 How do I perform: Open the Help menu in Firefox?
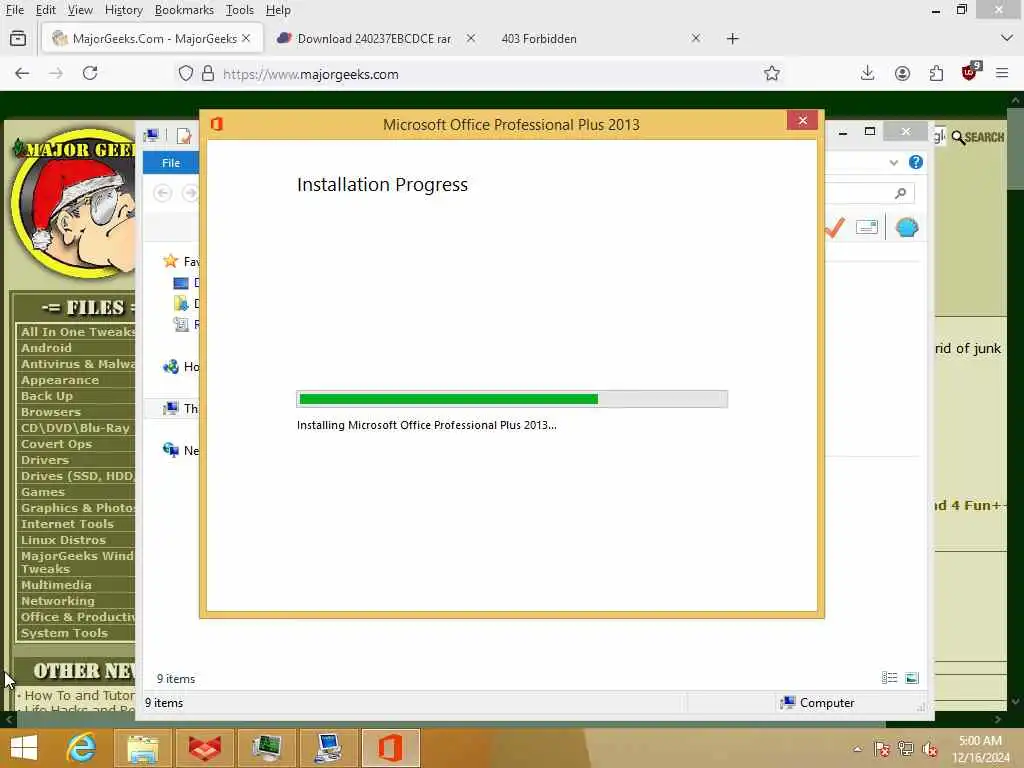click(278, 10)
